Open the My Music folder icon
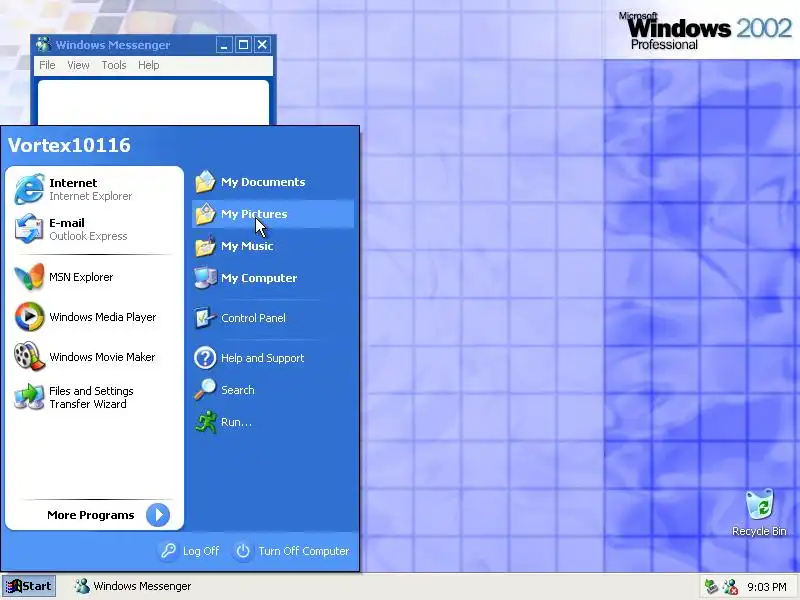800x600 pixels. point(205,246)
